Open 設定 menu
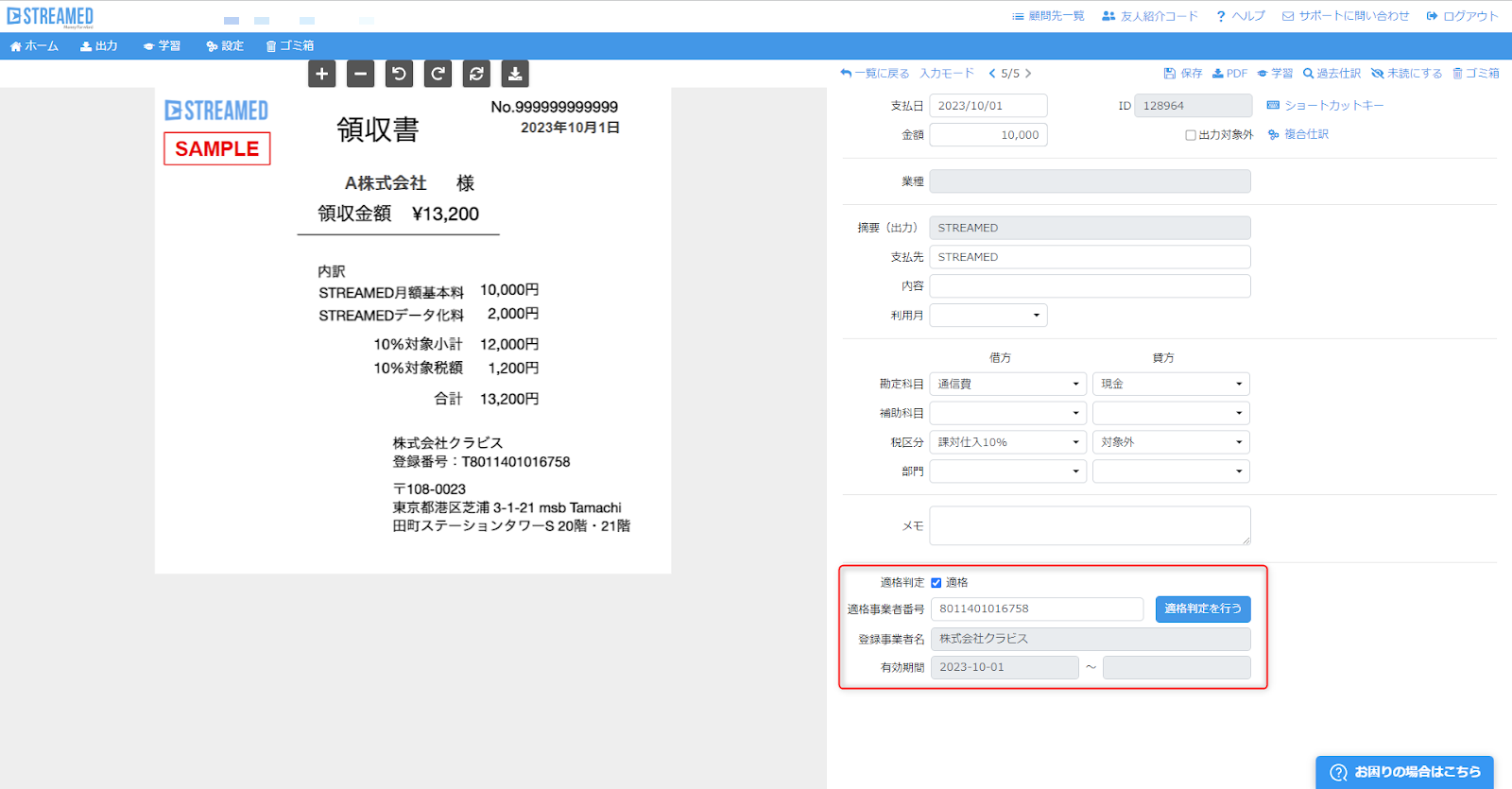This screenshot has width=1512, height=789. point(225,46)
